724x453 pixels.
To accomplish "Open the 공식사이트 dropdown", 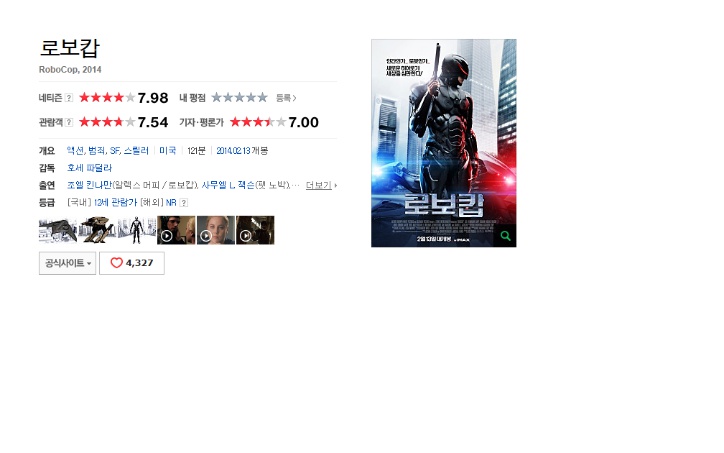I will pos(67,263).
